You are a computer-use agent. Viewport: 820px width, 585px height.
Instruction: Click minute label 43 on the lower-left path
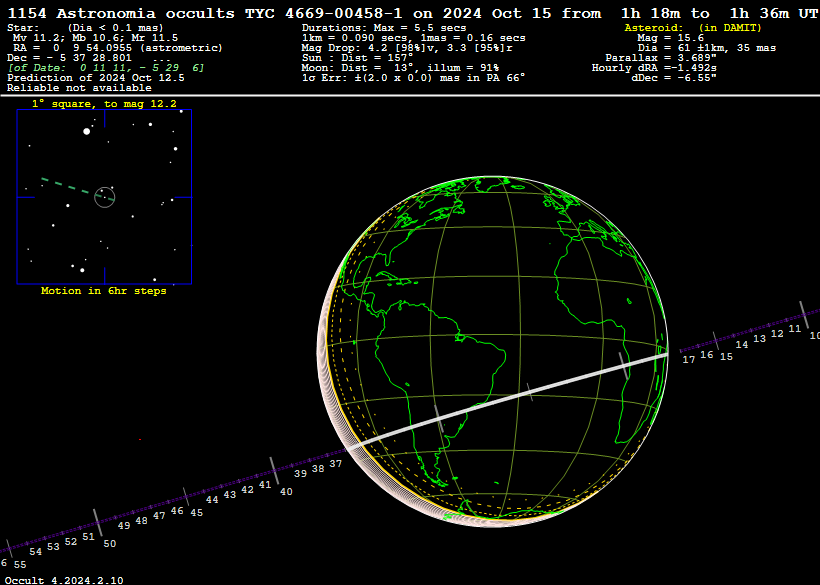click(230, 495)
